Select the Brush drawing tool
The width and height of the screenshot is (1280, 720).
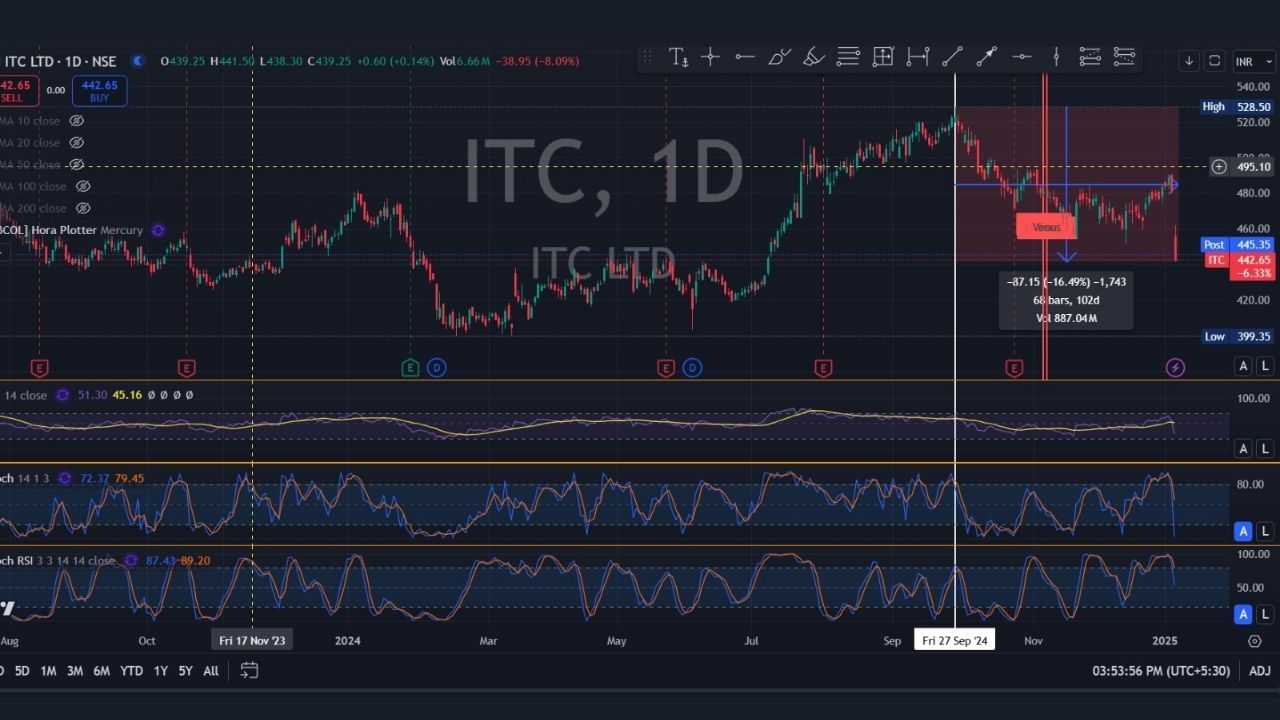click(x=780, y=58)
